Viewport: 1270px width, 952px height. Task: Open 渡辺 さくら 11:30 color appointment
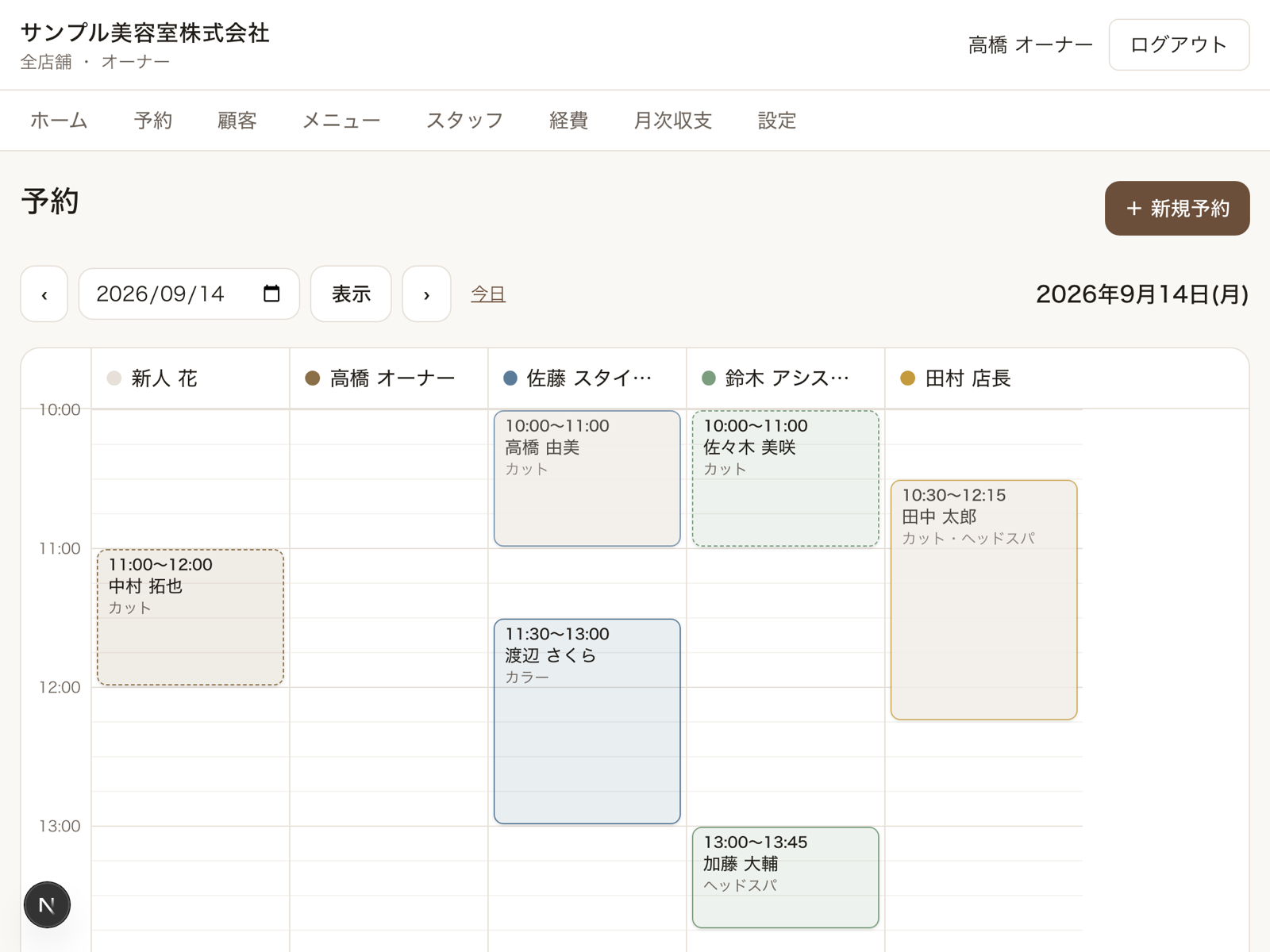coord(587,721)
